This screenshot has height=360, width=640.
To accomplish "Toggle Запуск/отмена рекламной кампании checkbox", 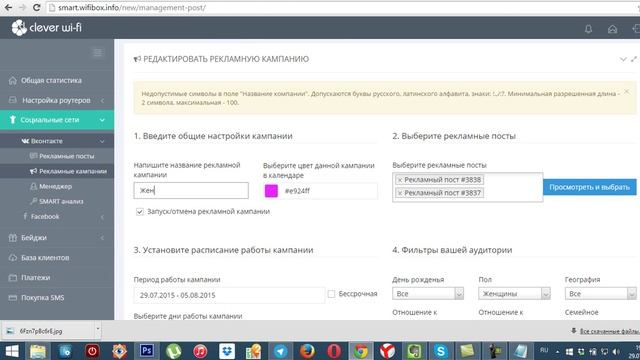I will pos(140,211).
